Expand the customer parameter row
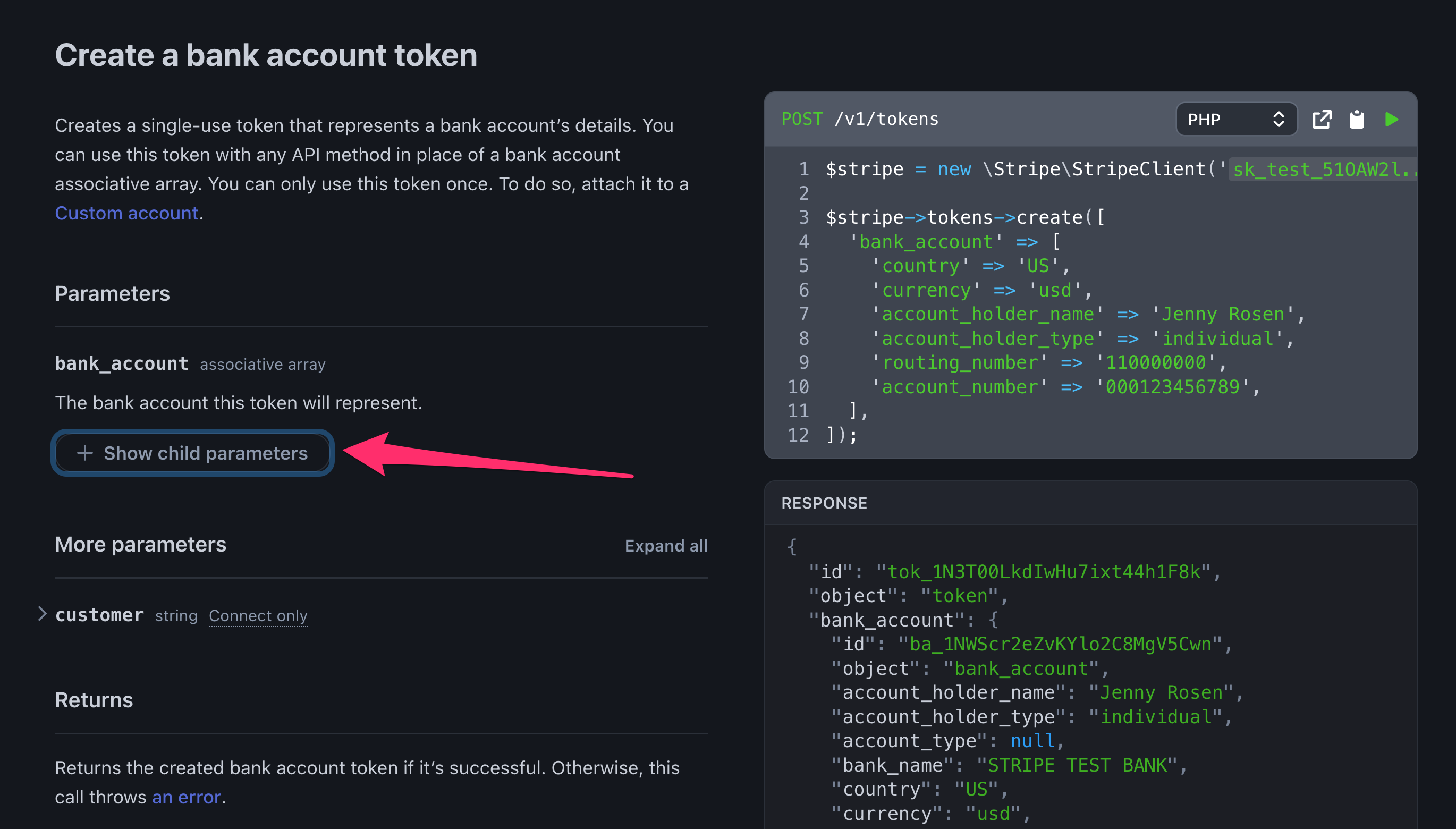Screen dimensions: 1456x829 point(43,613)
